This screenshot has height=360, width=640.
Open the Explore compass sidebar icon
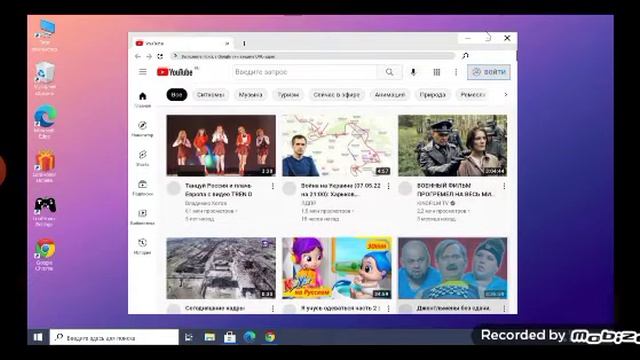point(142,129)
